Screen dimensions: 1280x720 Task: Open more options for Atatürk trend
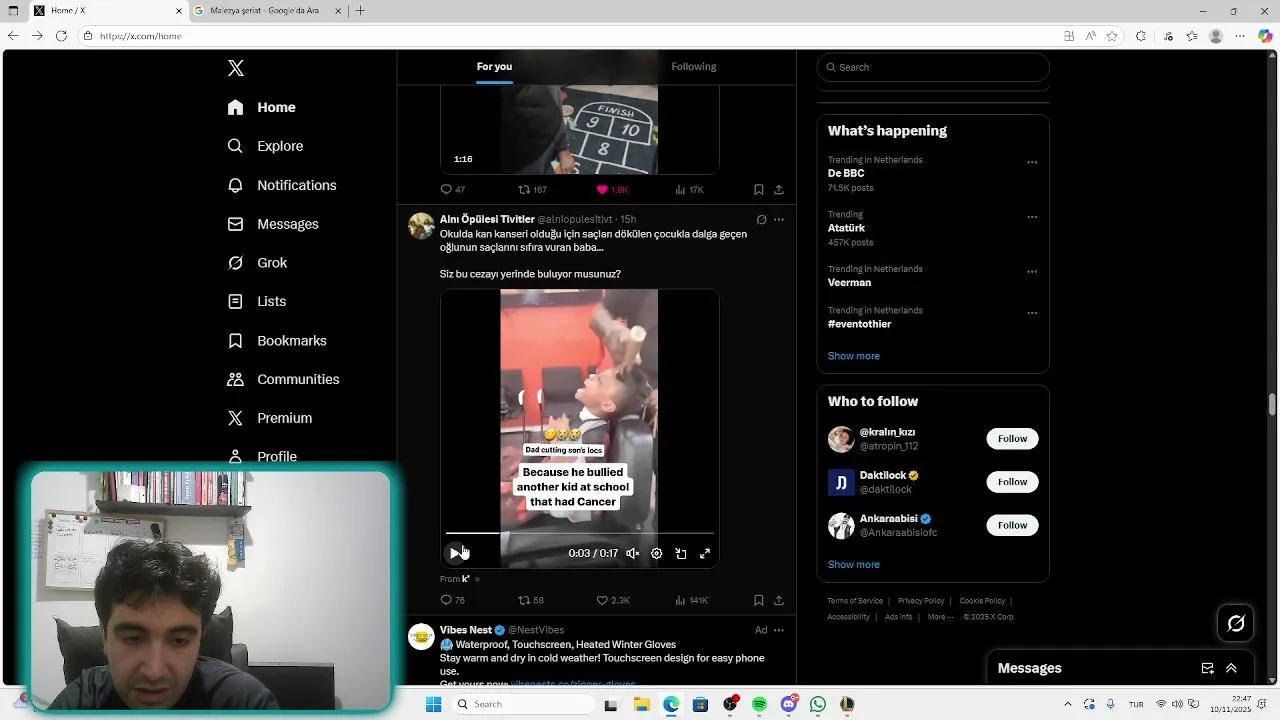click(x=1032, y=217)
